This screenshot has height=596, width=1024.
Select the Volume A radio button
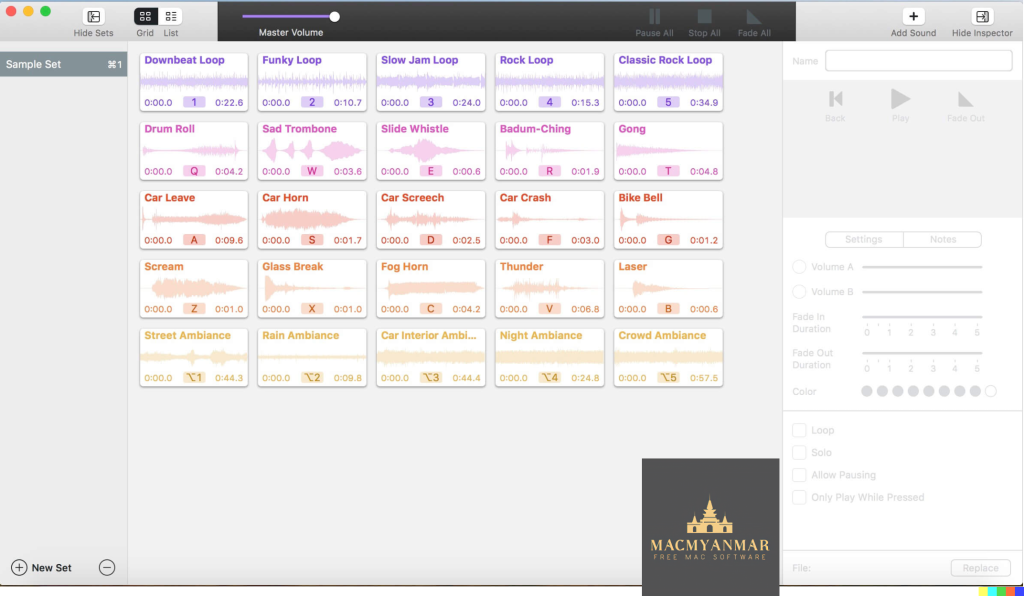(799, 267)
